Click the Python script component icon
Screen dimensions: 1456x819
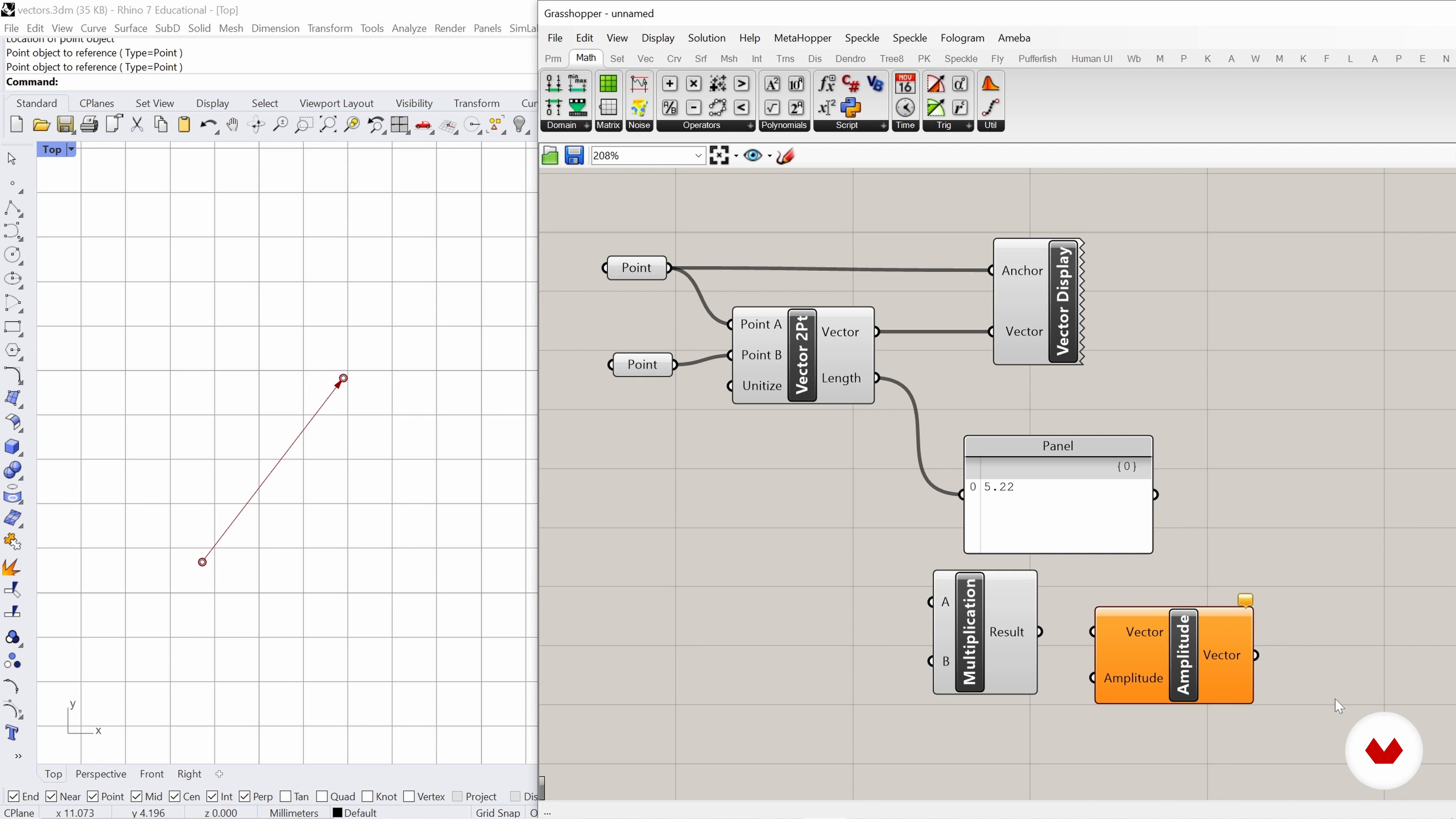(850, 107)
